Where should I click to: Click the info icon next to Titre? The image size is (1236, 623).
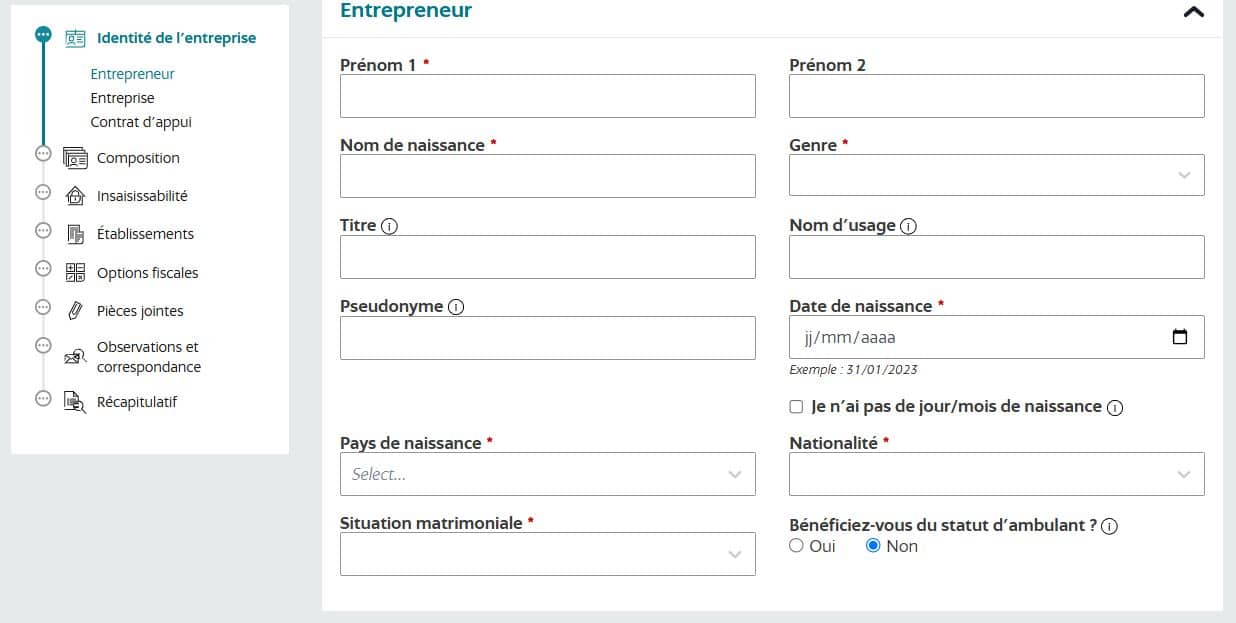[391, 224]
